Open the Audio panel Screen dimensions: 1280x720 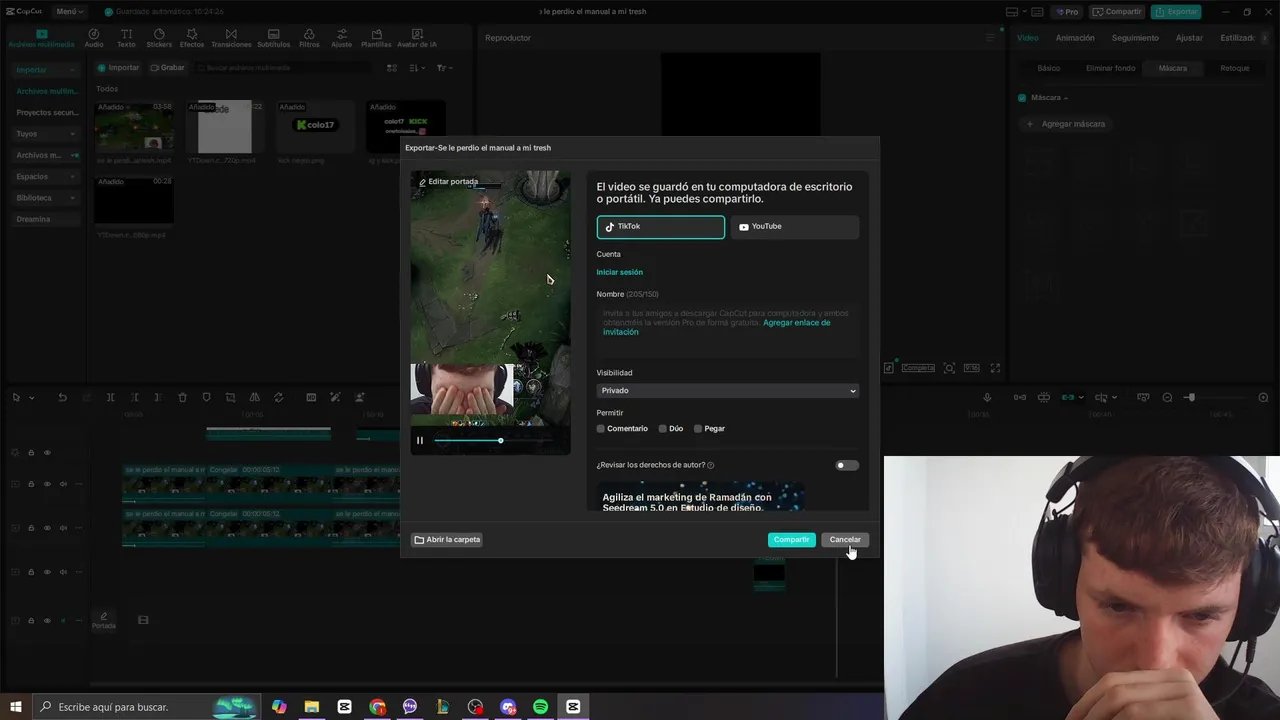94,38
